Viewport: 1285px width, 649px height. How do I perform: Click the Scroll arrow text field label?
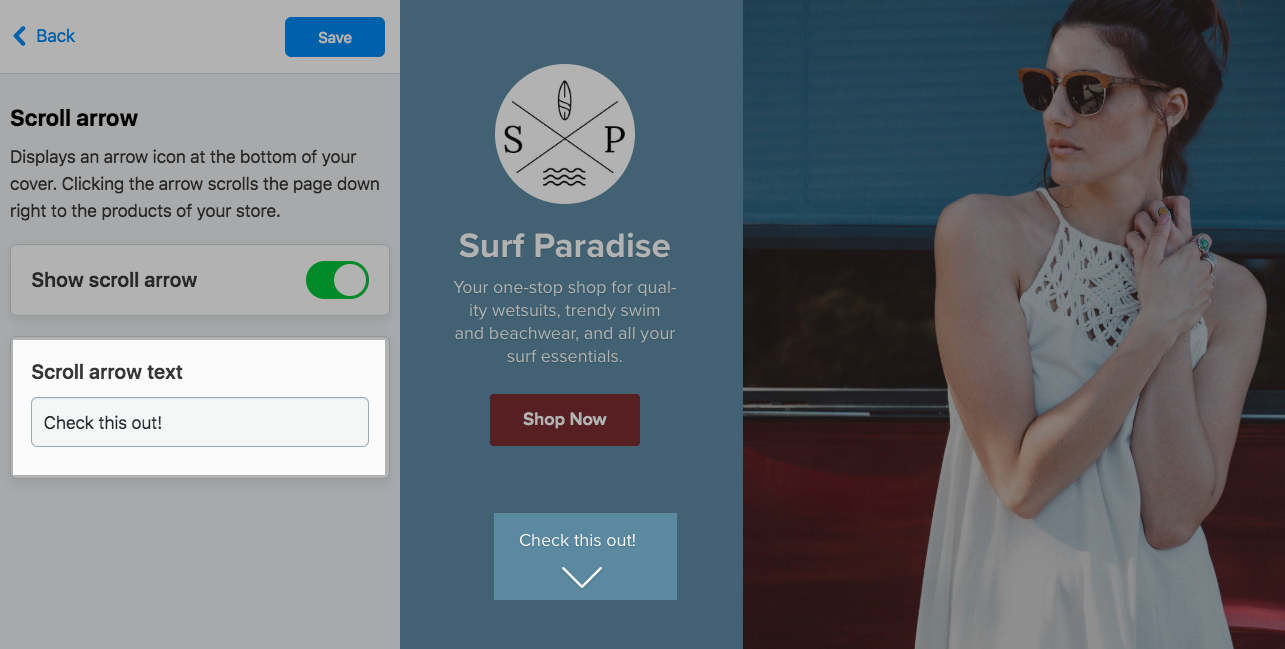(107, 372)
